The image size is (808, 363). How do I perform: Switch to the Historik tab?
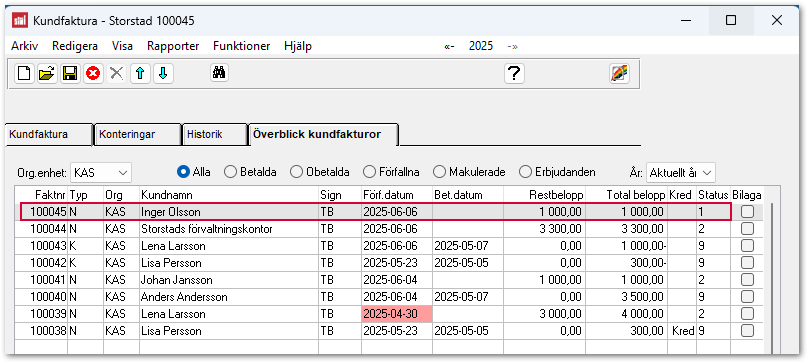(215, 135)
